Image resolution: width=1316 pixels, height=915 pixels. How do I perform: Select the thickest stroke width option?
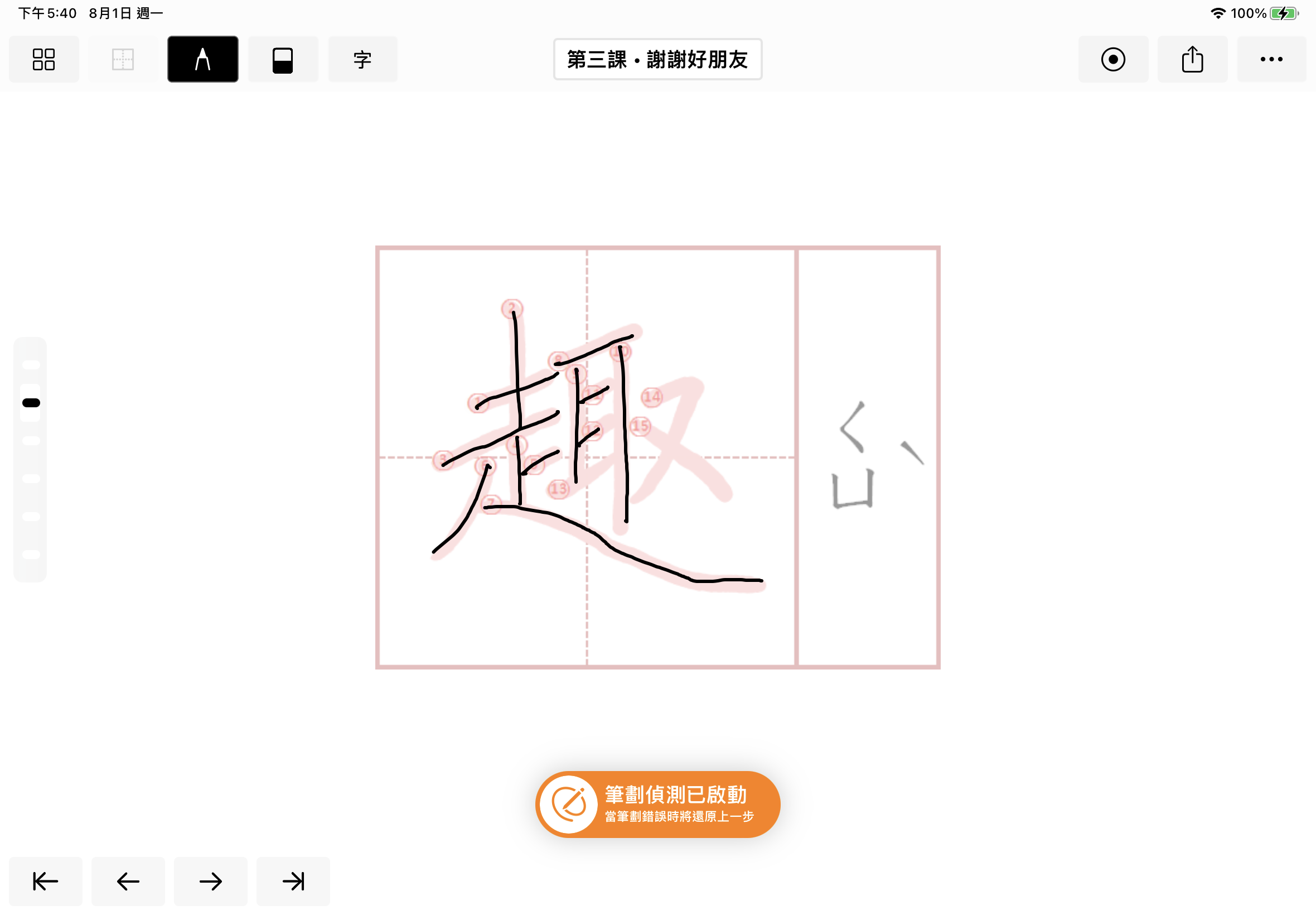[31, 402]
